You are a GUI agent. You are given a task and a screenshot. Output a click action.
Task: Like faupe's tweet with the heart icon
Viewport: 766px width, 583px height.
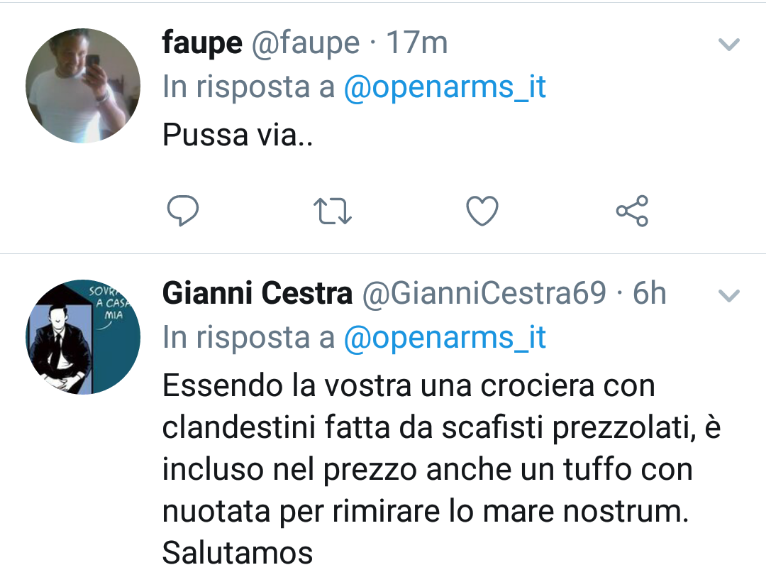[x=482, y=211]
